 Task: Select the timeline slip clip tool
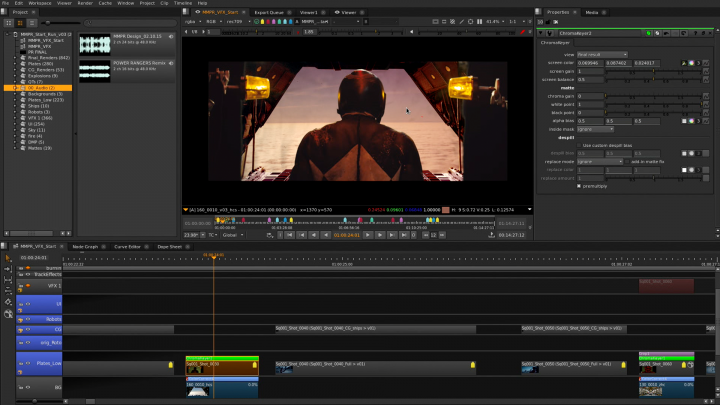tap(8, 279)
